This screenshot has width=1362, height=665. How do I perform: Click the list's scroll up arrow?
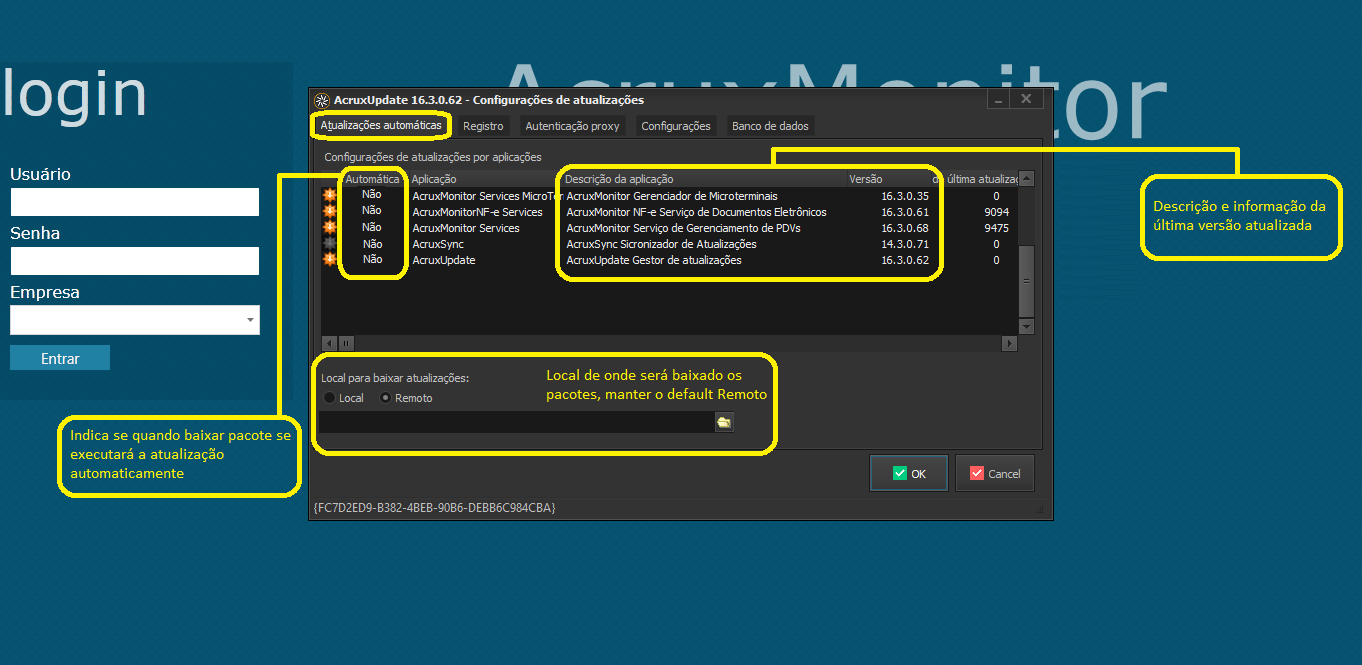click(1026, 178)
